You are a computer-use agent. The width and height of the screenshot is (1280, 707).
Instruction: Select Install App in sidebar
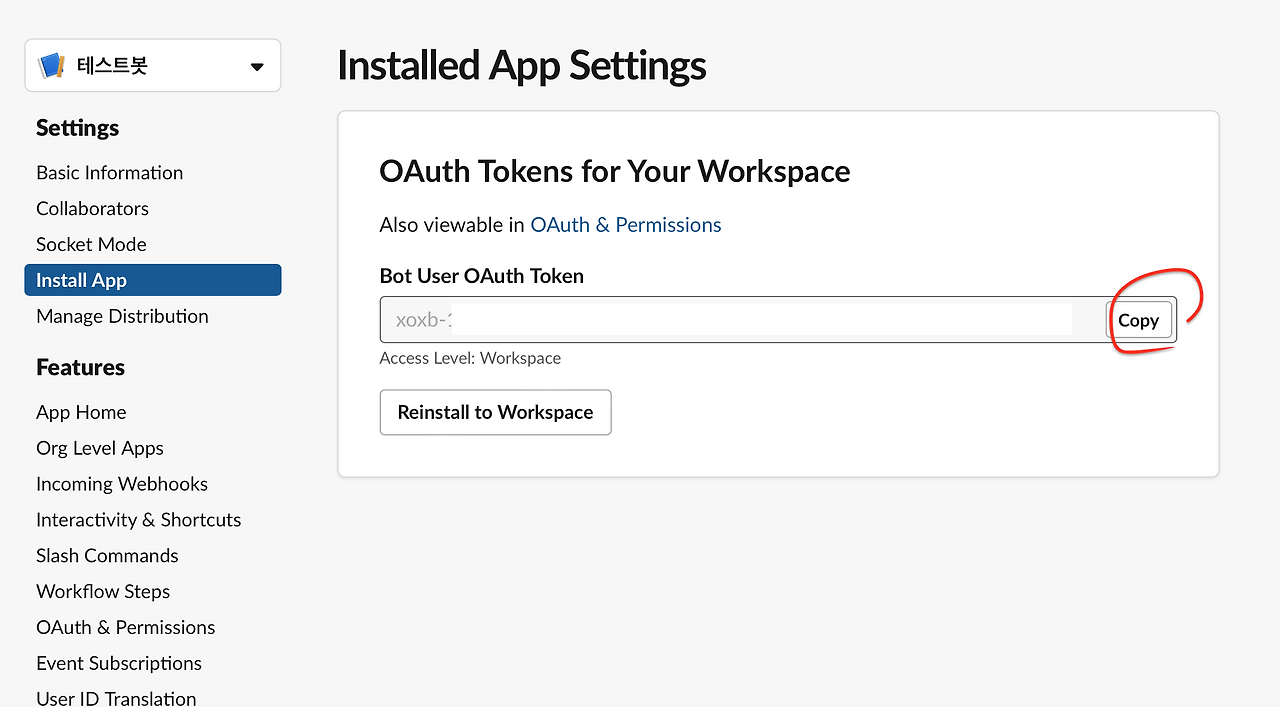[153, 280]
